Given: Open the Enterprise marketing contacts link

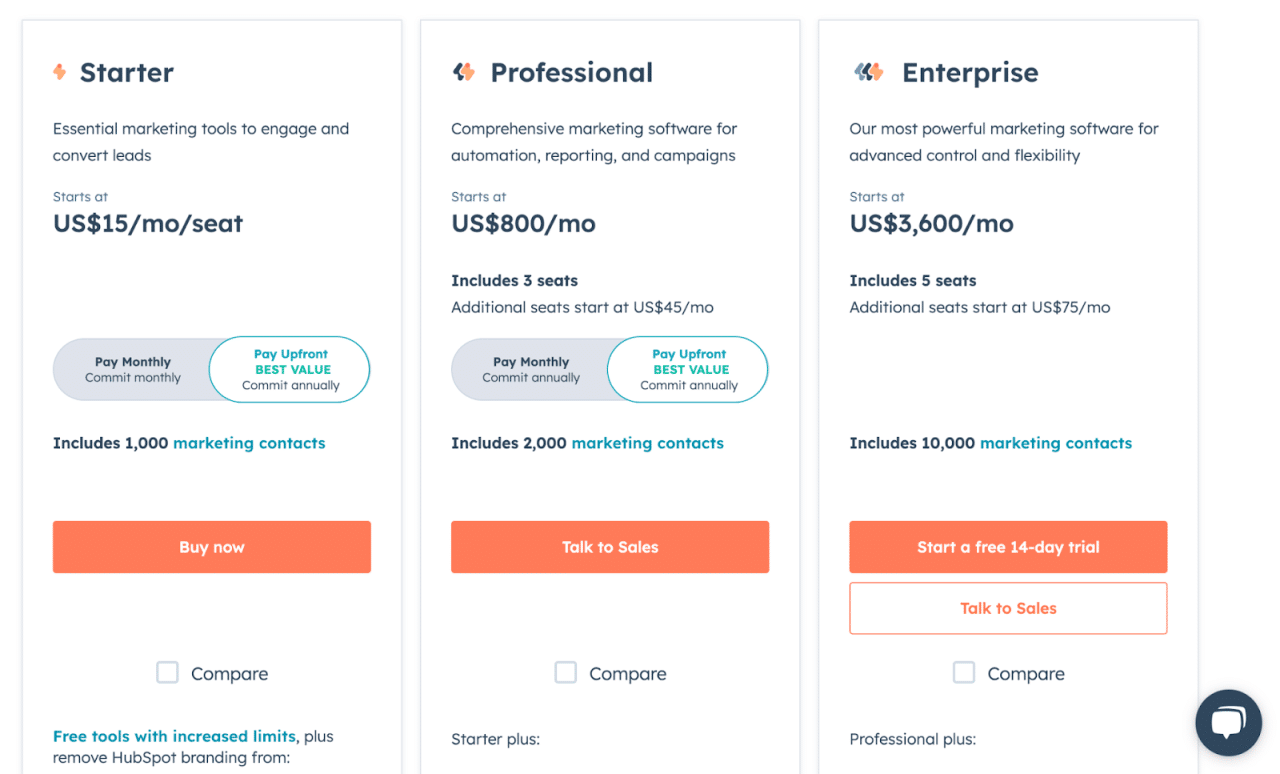Looking at the screenshot, I should (1056, 442).
